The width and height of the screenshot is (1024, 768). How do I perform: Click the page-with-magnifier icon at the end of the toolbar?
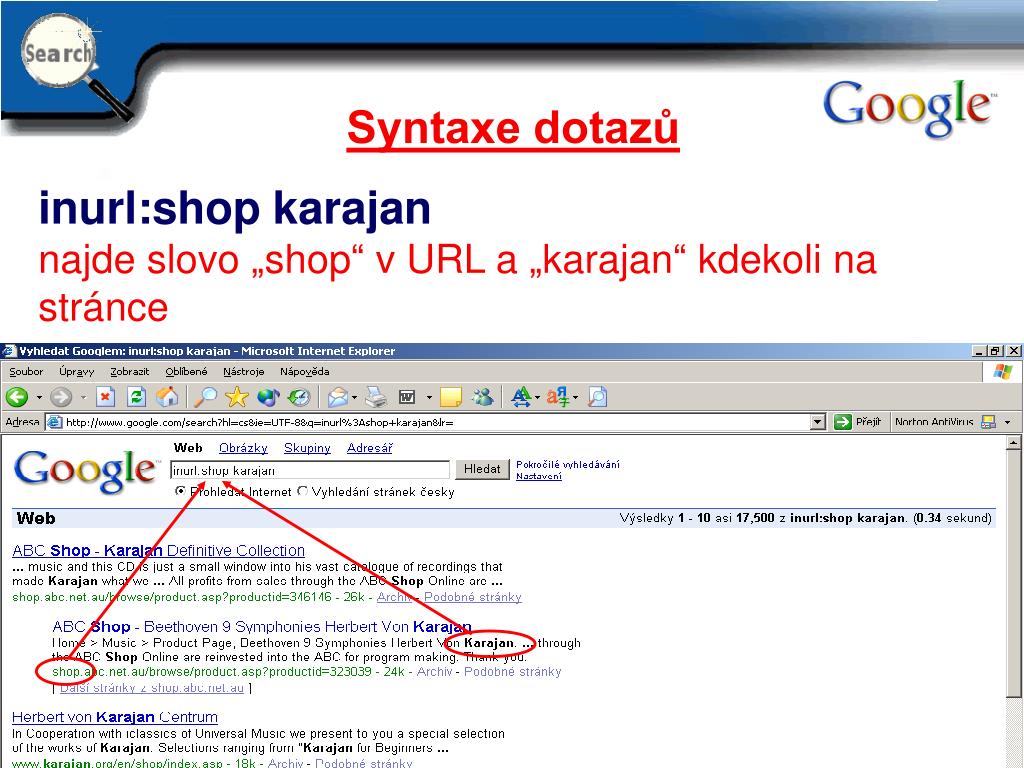click(x=598, y=397)
